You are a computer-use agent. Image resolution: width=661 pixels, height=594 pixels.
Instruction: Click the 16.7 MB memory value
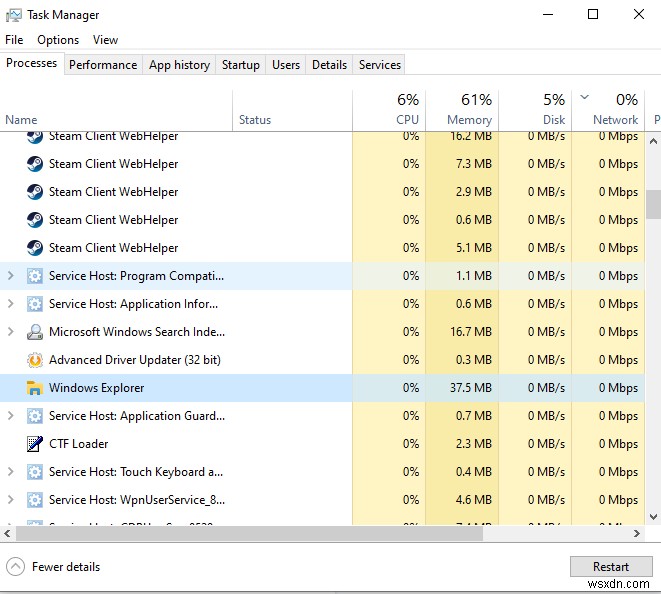[471, 332]
